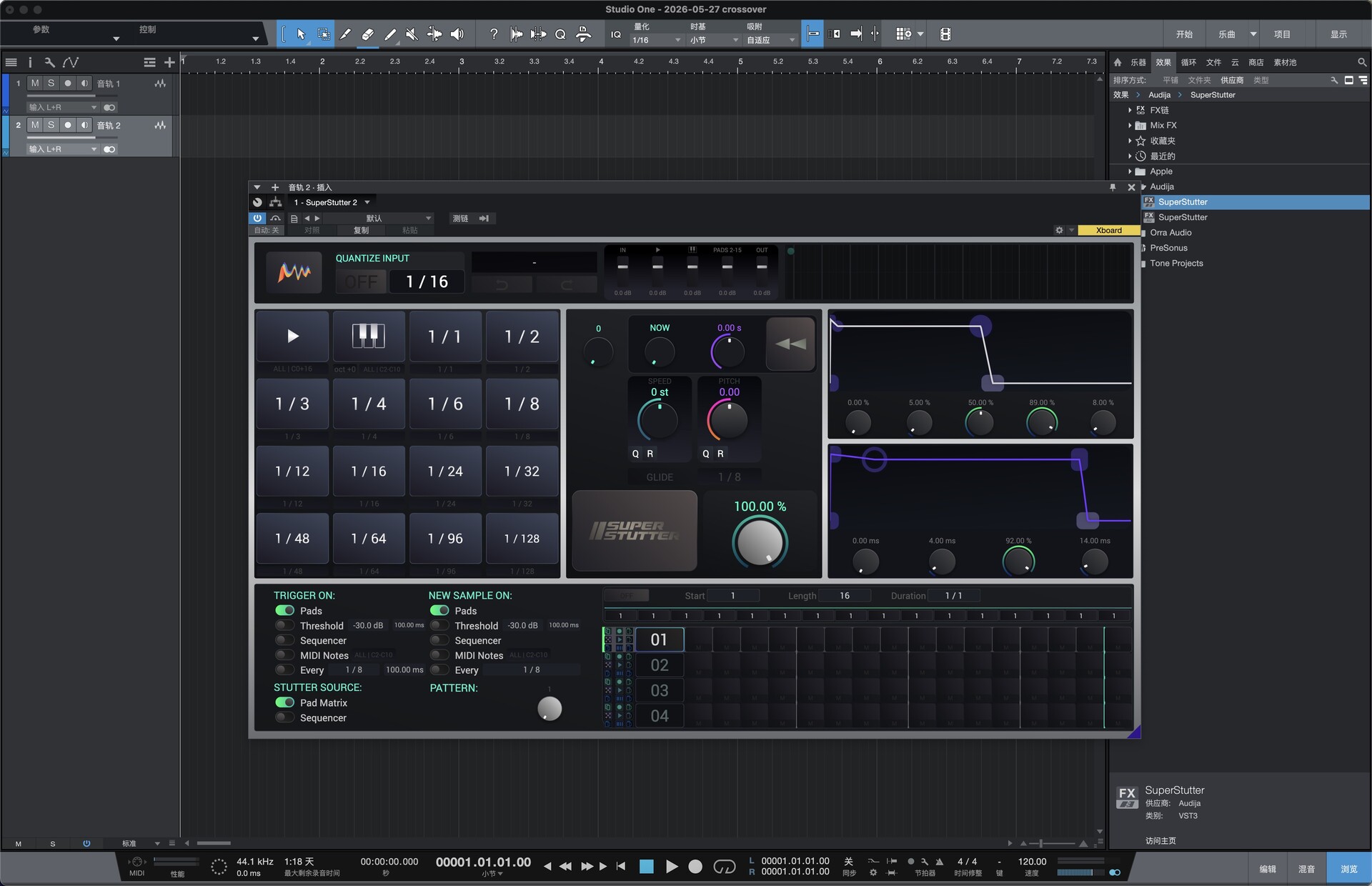
Task: Toggle input monitor on track 音轨 2
Action: pyautogui.click(x=84, y=125)
